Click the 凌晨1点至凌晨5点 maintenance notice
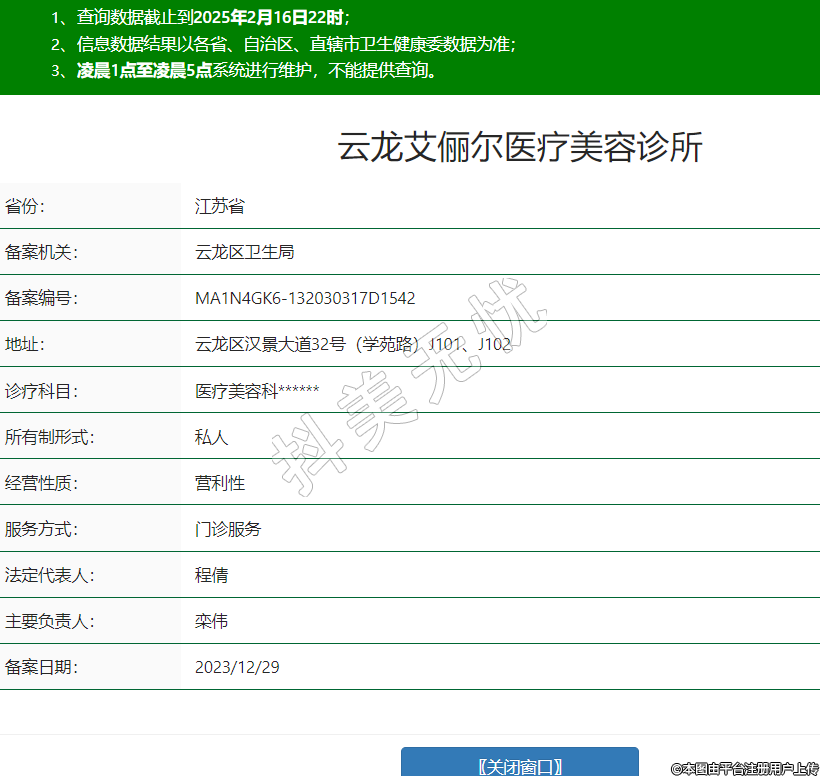 pyautogui.click(x=243, y=70)
